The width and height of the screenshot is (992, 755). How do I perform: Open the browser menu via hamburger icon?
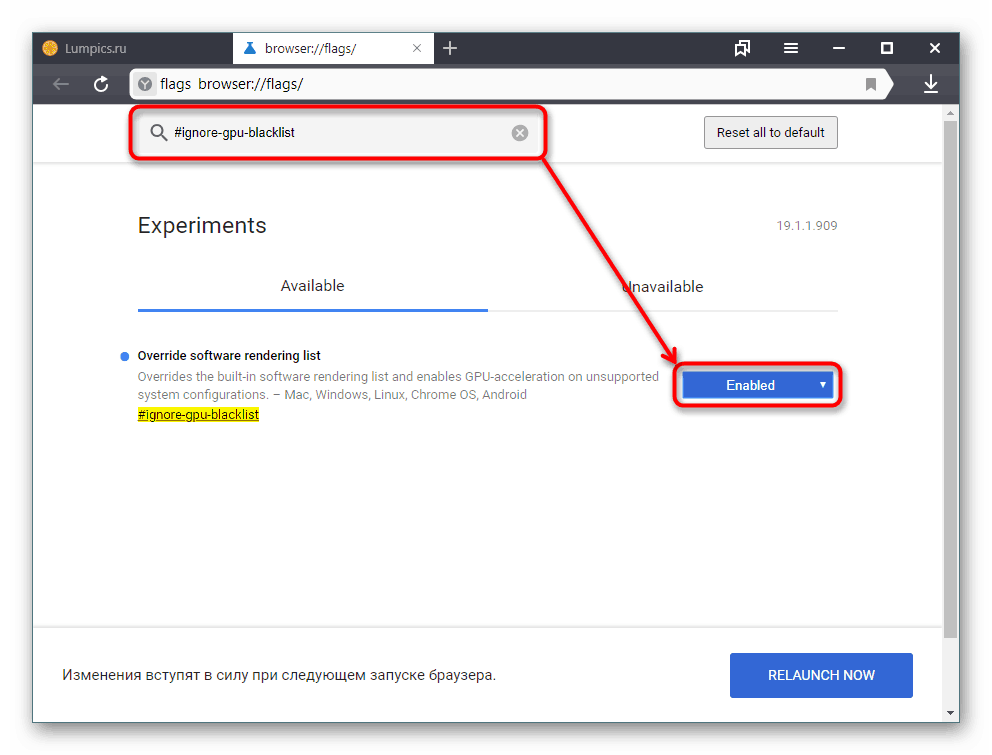[x=790, y=47]
